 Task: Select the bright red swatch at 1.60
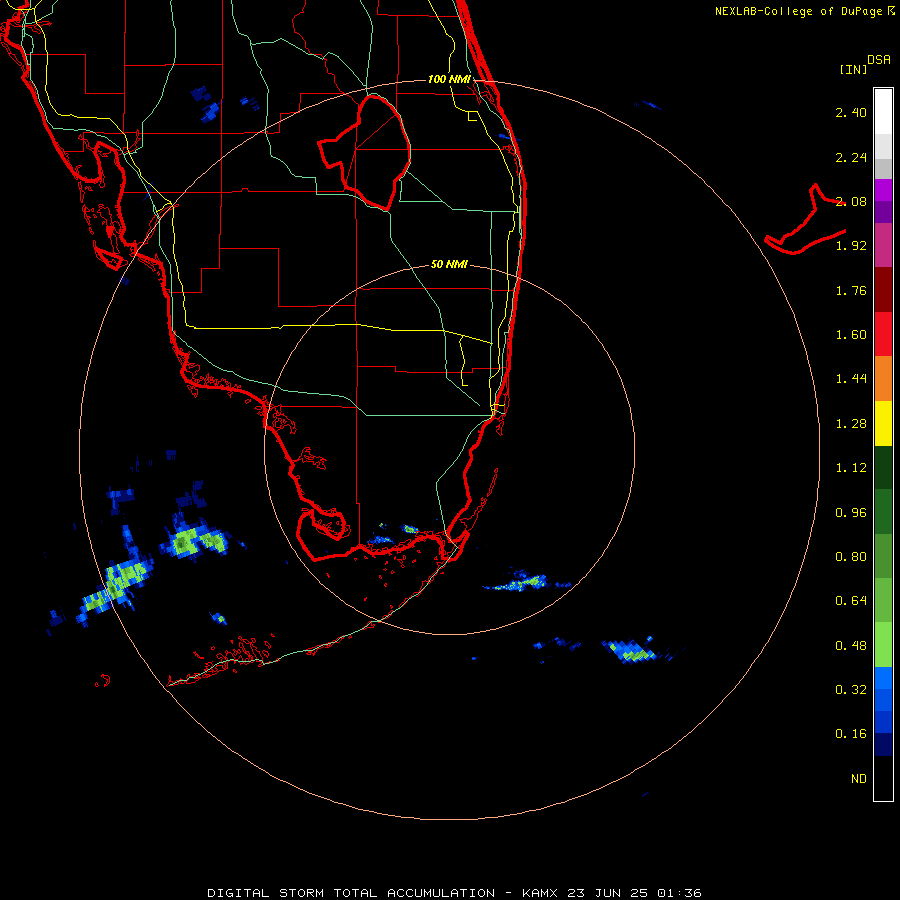[x=883, y=334]
